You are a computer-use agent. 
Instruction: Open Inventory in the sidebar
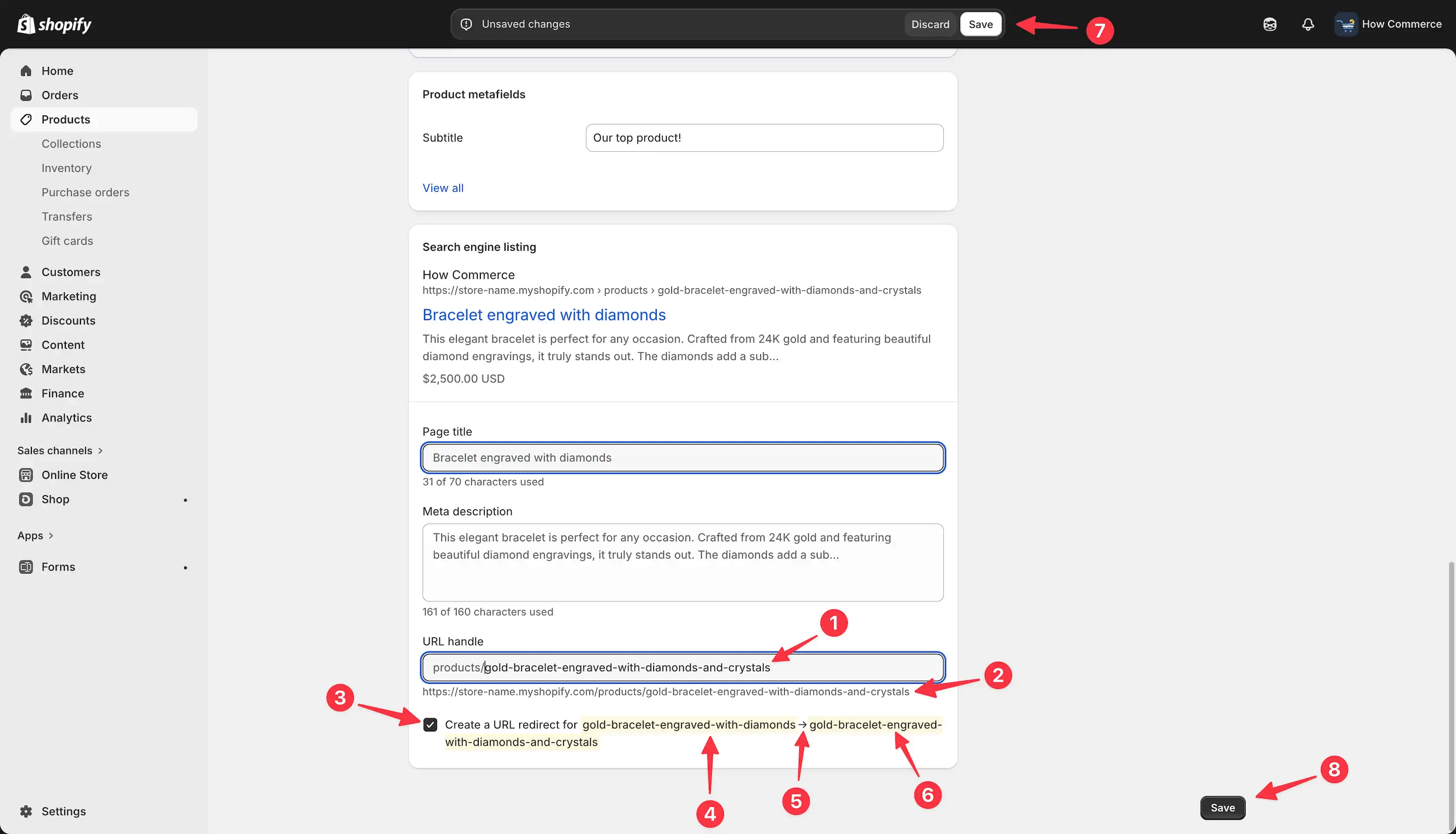coord(66,168)
